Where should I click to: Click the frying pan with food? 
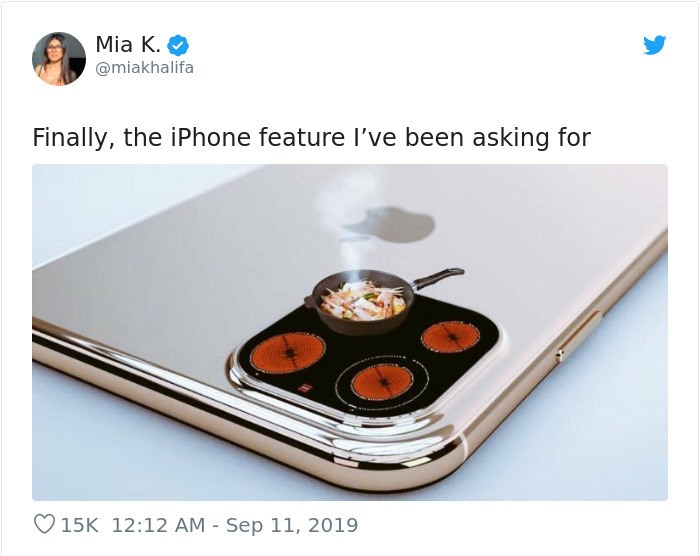point(362,301)
